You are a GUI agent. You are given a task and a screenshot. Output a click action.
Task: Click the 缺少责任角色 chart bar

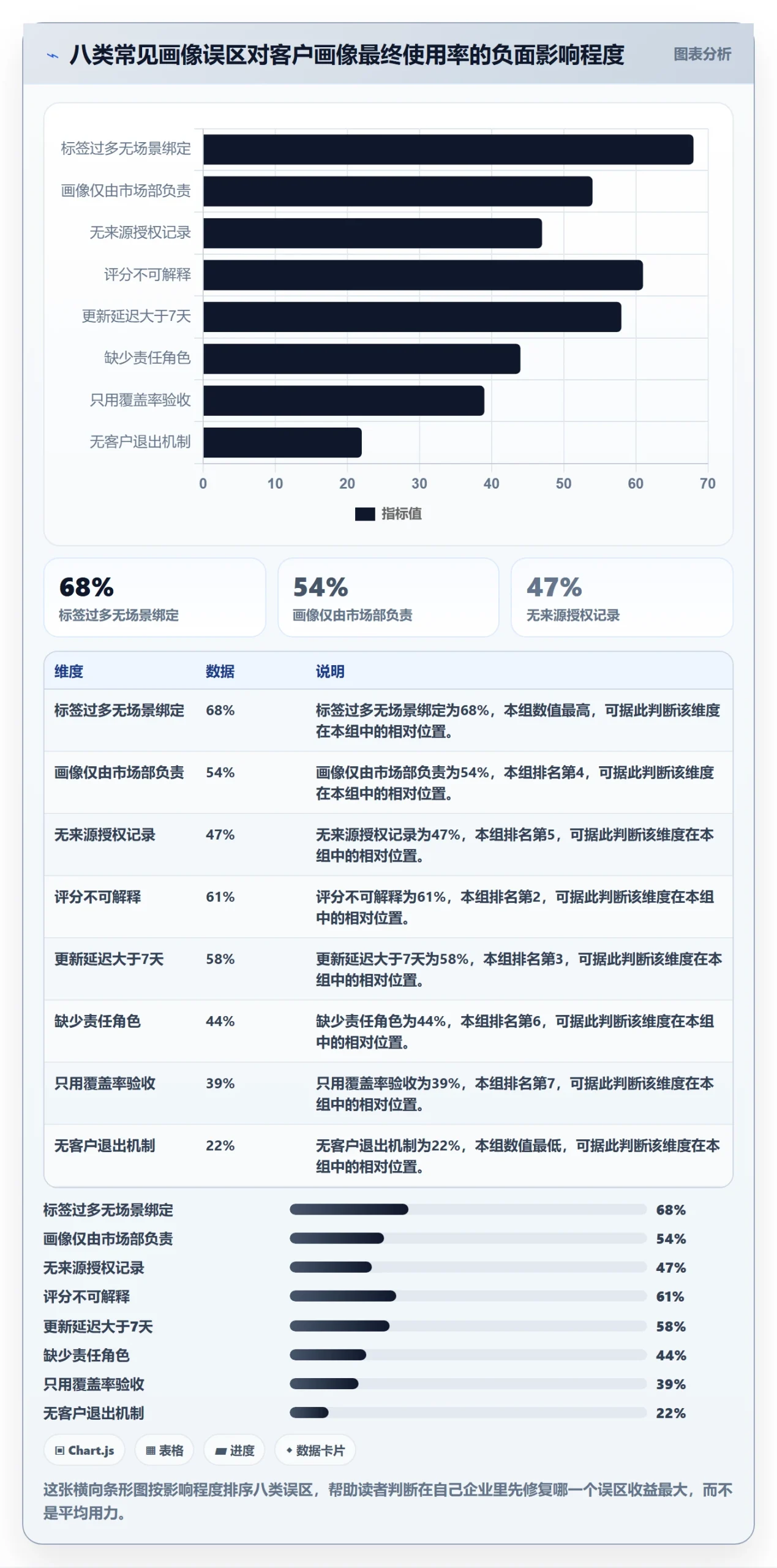click(x=362, y=358)
